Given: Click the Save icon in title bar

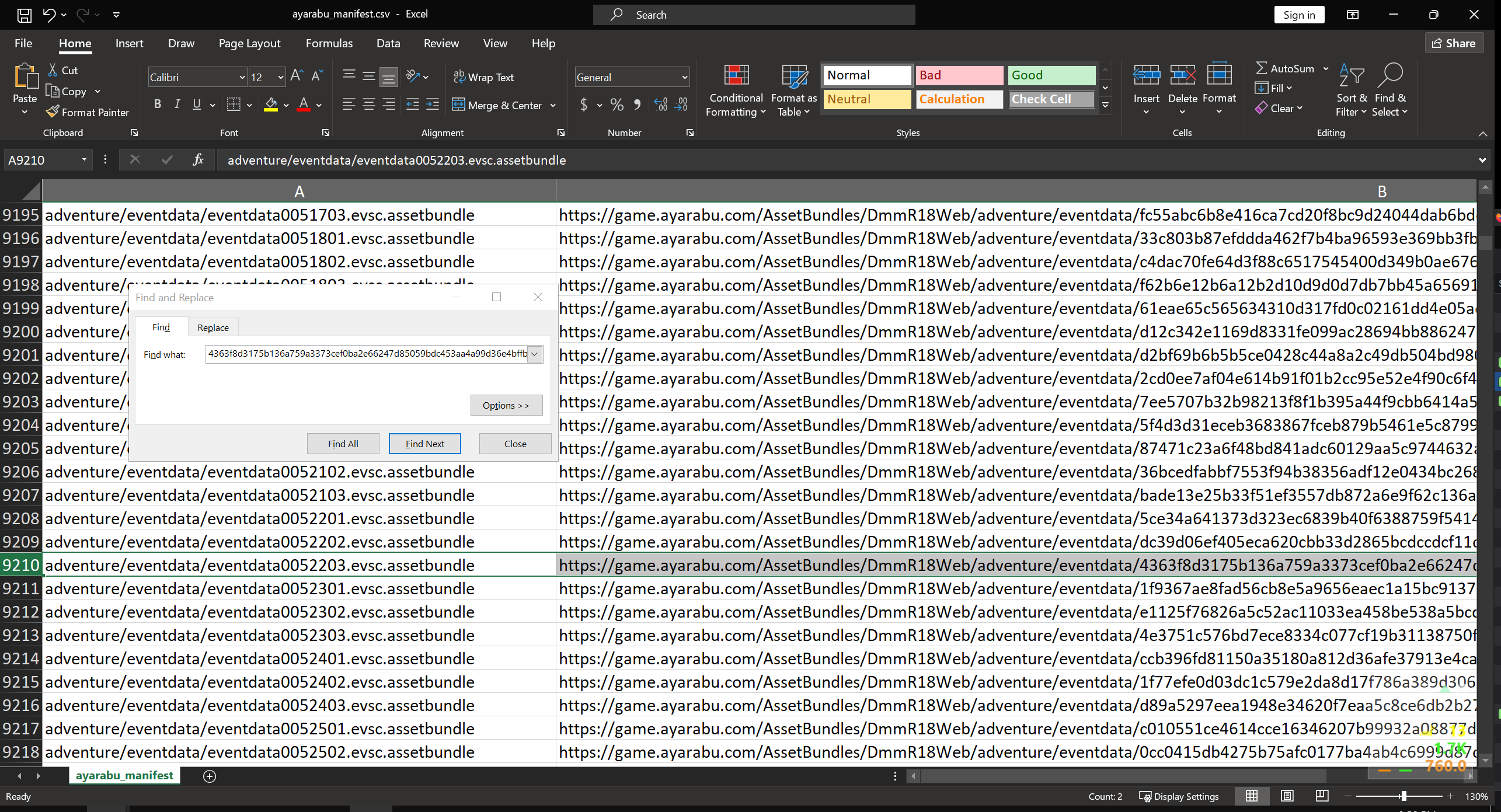Looking at the screenshot, I should pyautogui.click(x=25, y=15).
